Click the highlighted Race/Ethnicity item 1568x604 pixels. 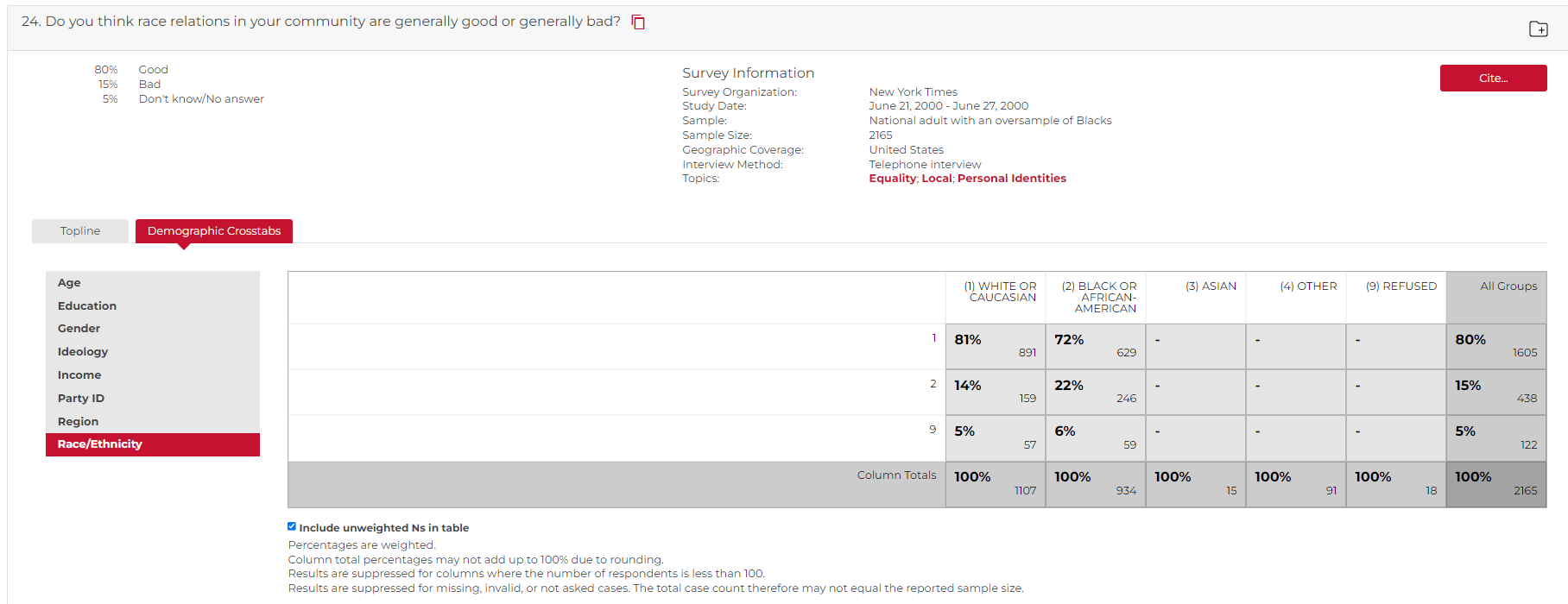click(x=100, y=444)
